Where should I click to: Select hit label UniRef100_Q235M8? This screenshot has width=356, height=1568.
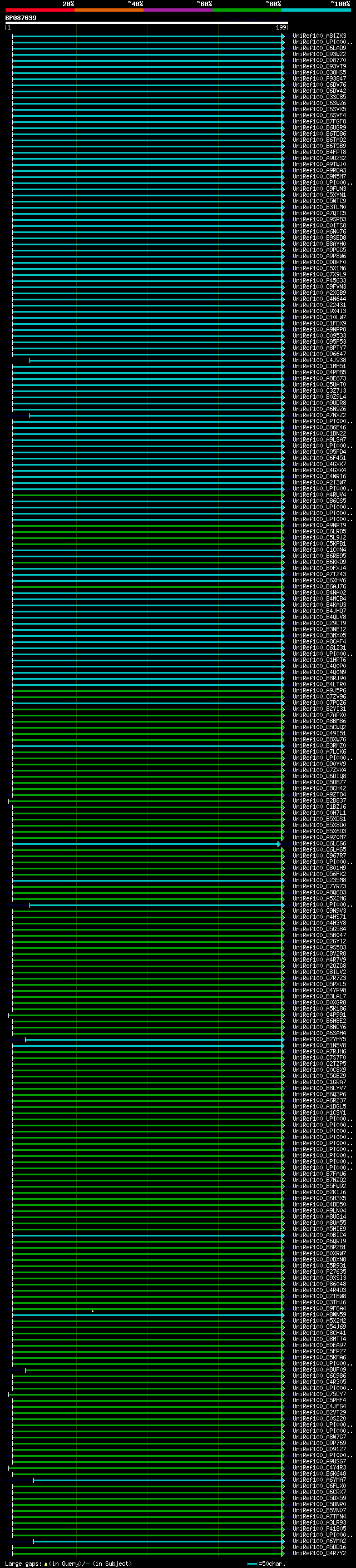click(319, 880)
